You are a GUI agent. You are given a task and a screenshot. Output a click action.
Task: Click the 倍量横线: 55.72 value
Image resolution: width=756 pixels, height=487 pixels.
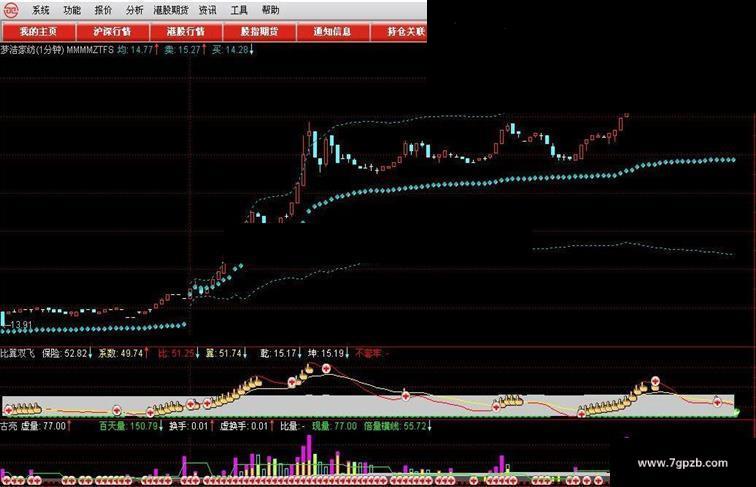point(398,426)
